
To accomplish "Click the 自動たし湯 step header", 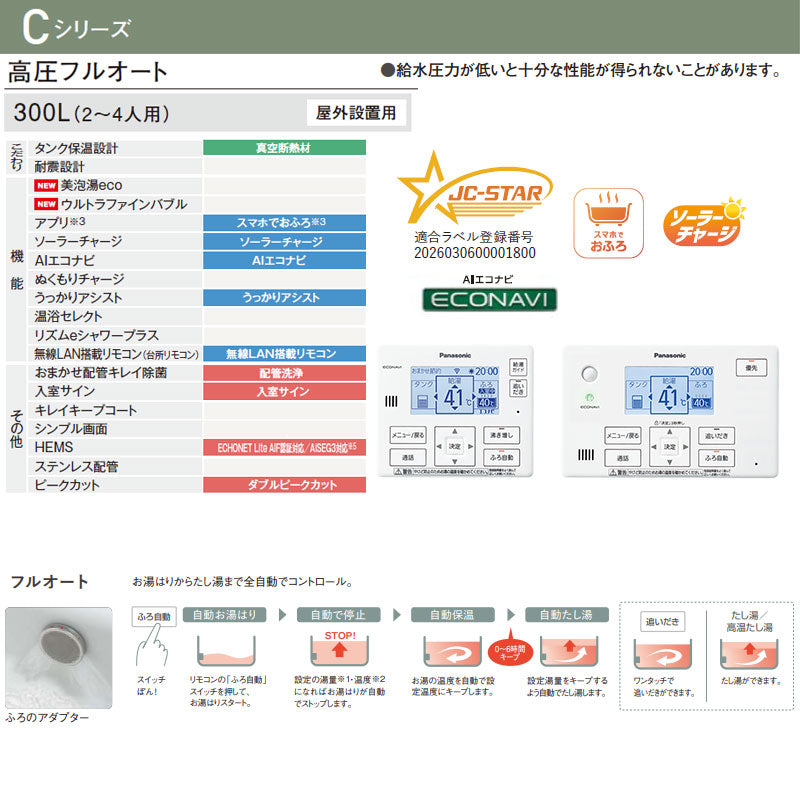I will point(567,615).
